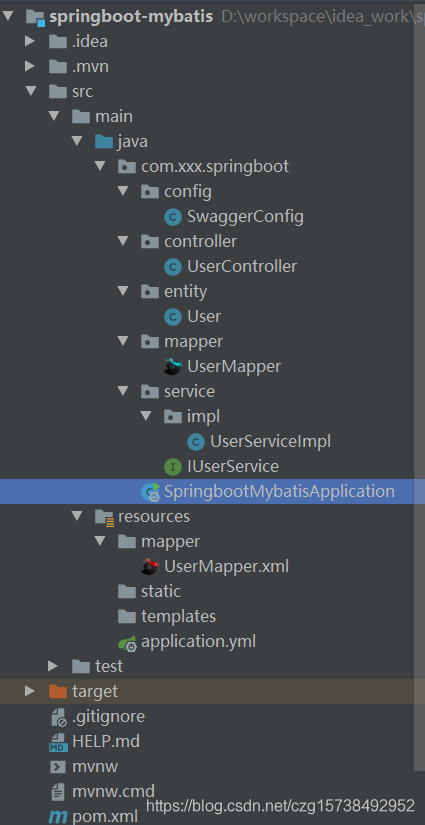Click the UserMapper.xml MyBatis icon
This screenshot has height=825, width=425.
tap(150, 566)
